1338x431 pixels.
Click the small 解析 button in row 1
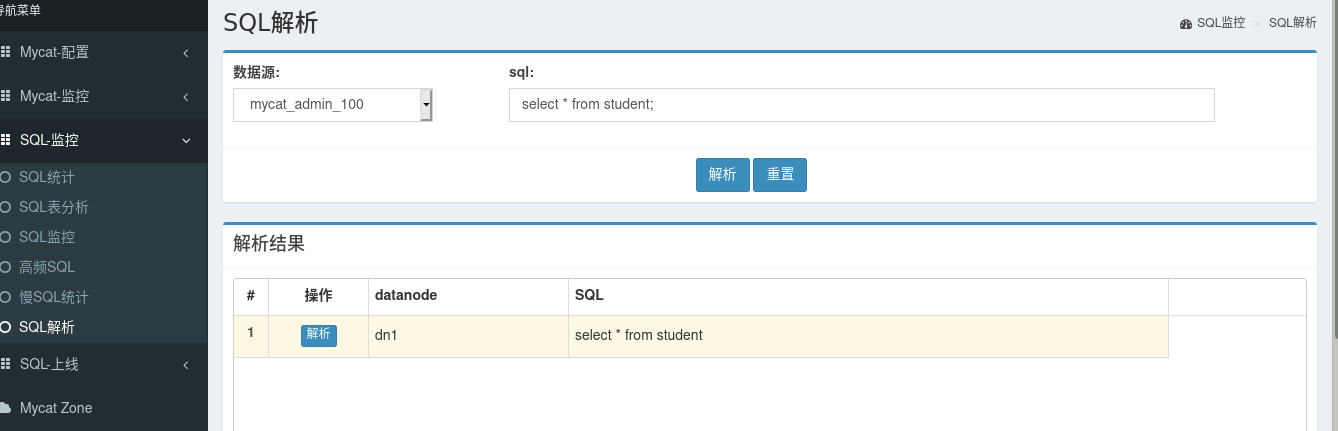click(x=318, y=335)
